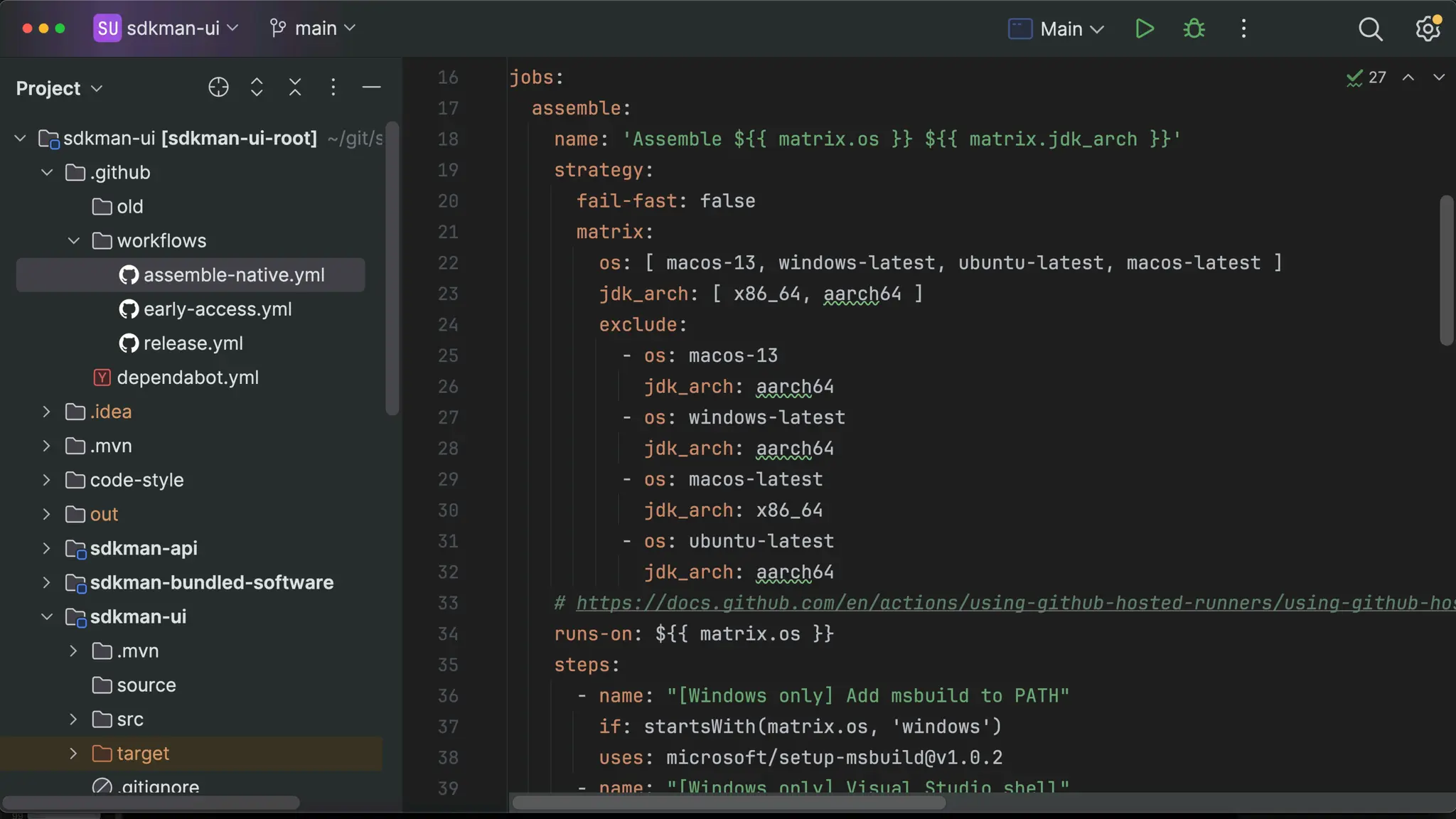Open IDE settings gear icon
The width and height of the screenshot is (1456, 819).
[1427, 29]
